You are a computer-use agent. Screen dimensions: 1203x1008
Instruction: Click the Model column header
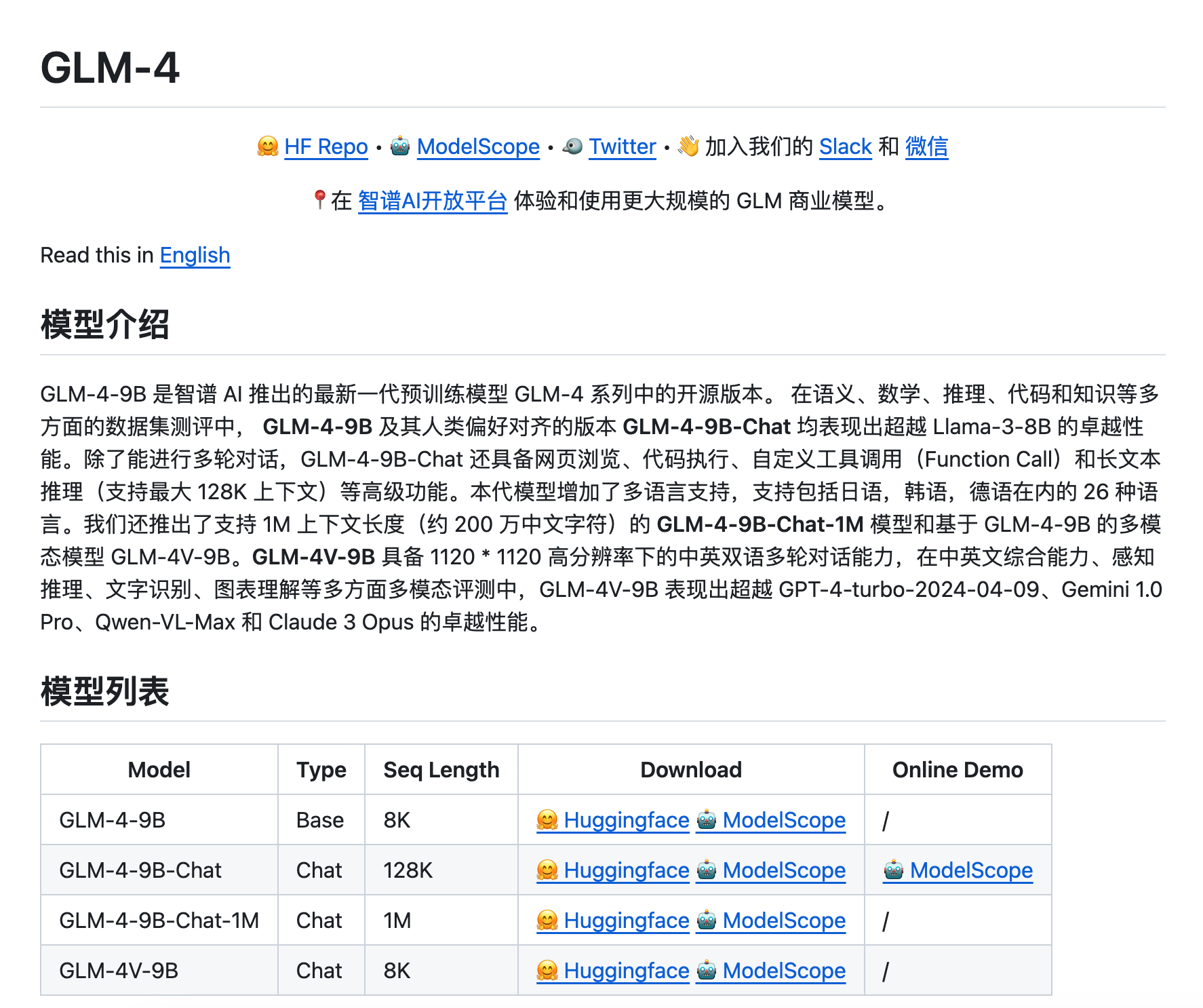(159, 770)
